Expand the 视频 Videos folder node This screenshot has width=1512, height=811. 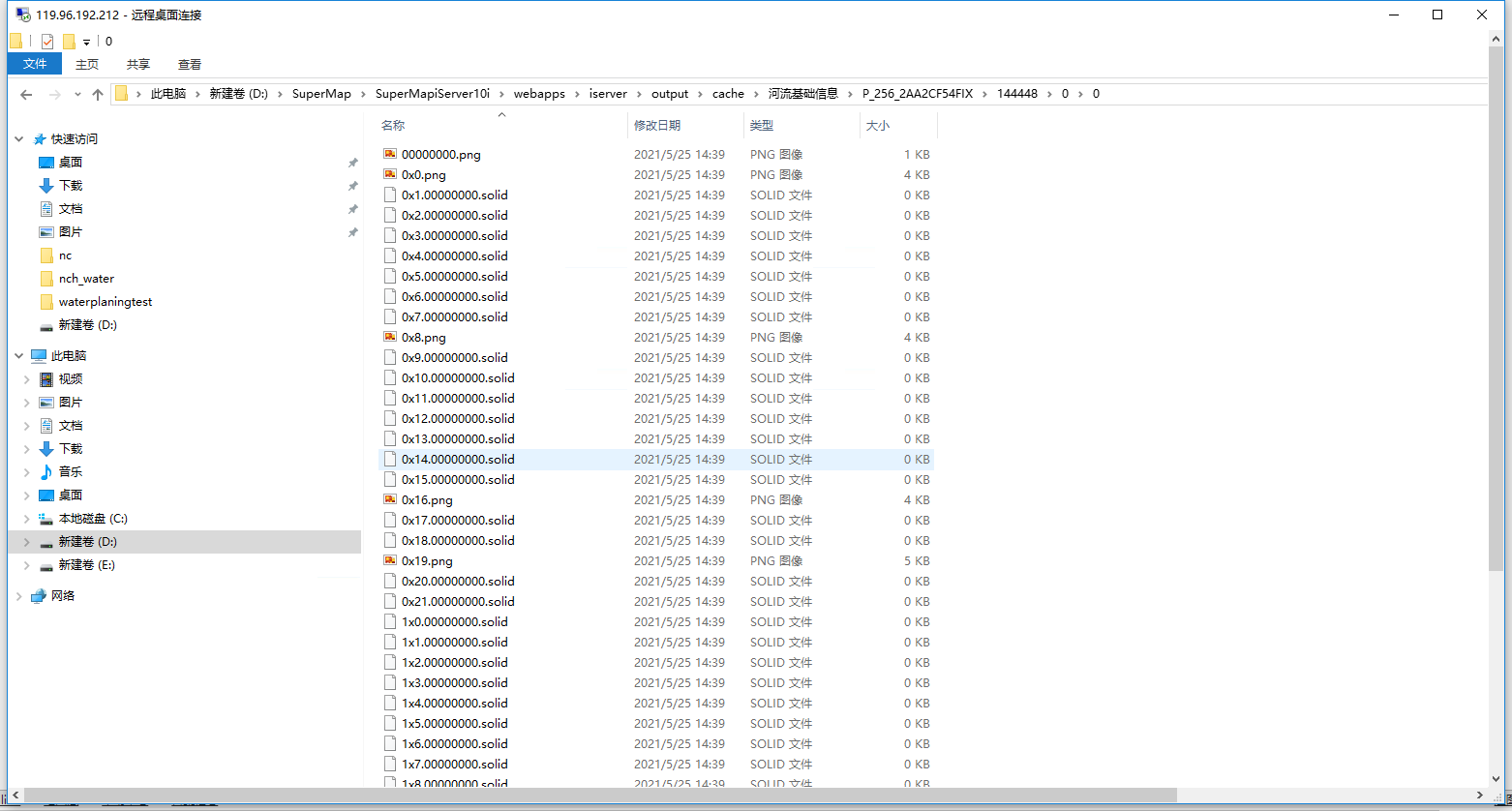coord(26,379)
